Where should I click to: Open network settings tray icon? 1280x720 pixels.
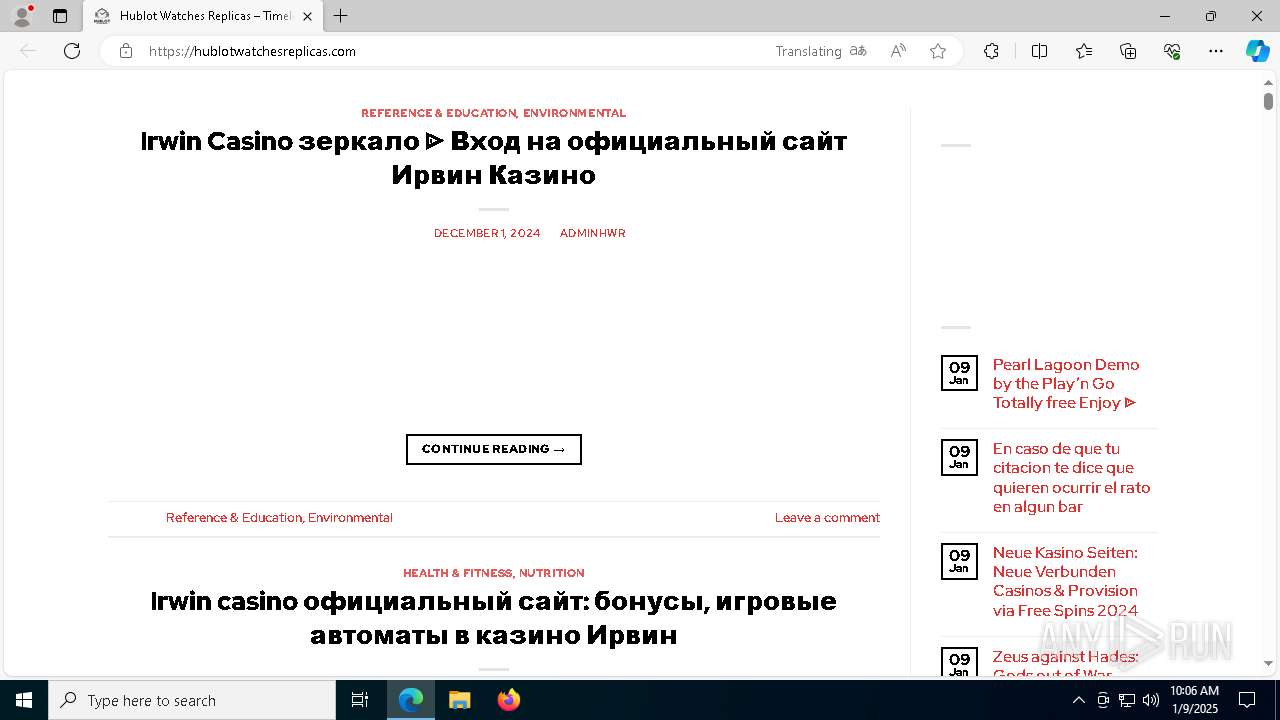pyautogui.click(x=1126, y=700)
